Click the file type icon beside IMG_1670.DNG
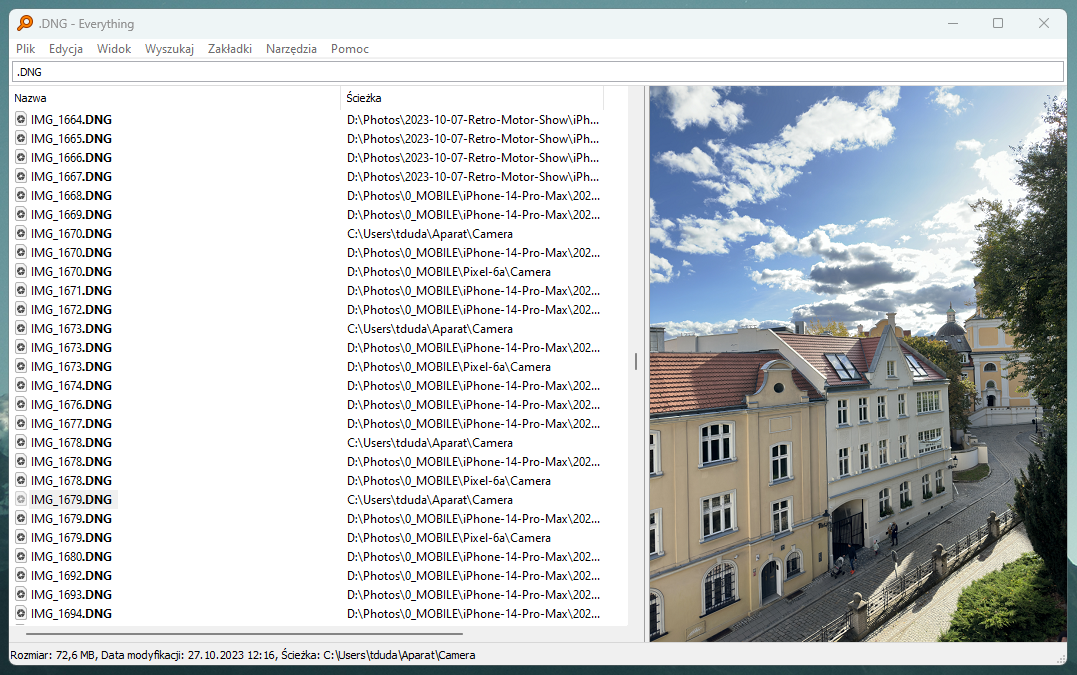The height and width of the screenshot is (675, 1077). pyautogui.click(x=20, y=233)
